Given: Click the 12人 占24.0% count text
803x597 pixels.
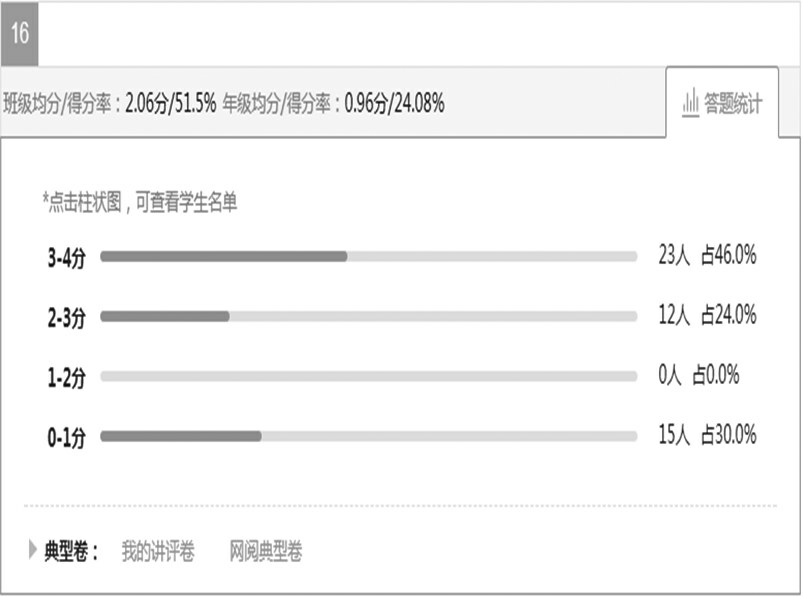Looking at the screenshot, I should click(x=707, y=314).
